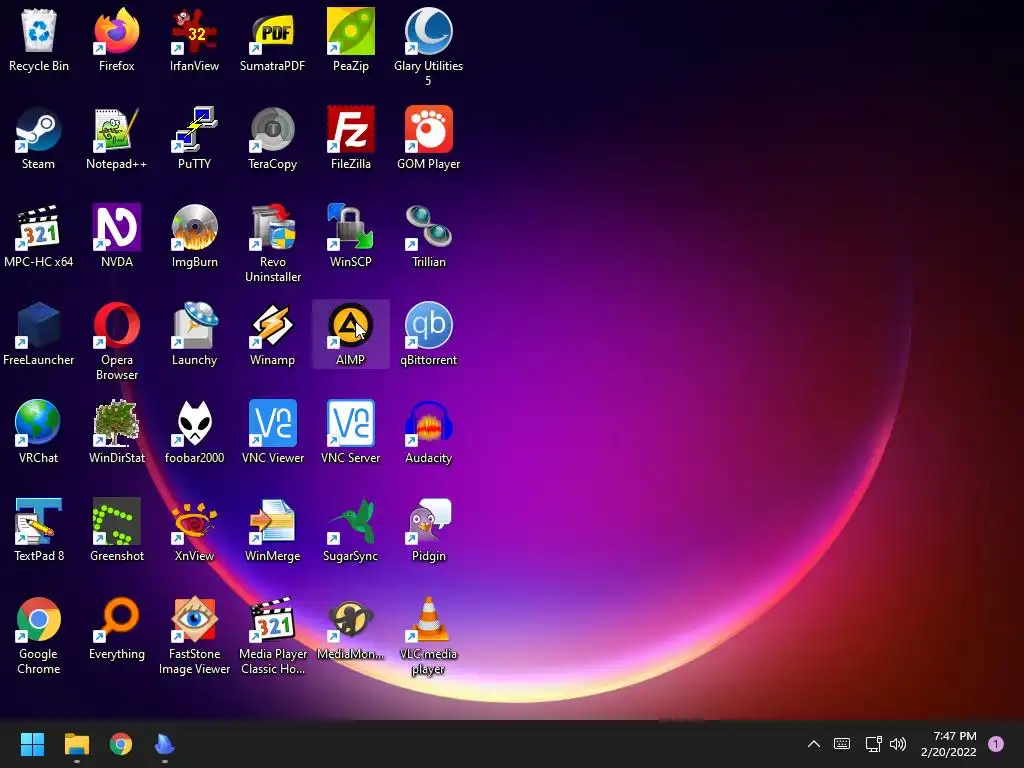
Task: Select the SugarSync hummingbird icon
Action: [x=351, y=521]
